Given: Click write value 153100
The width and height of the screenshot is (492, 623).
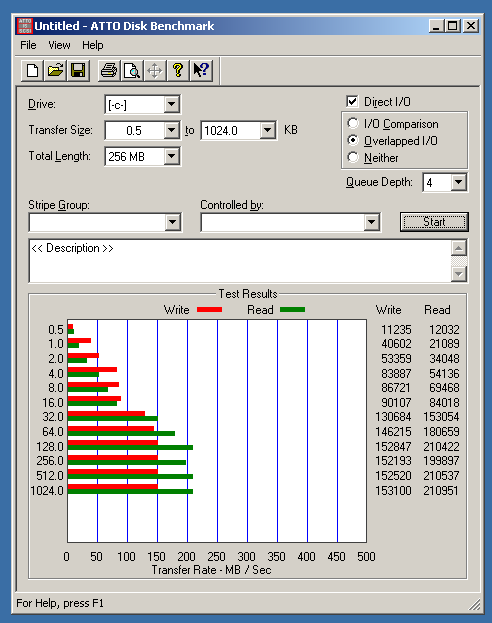Looking at the screenshot, I should point(393,491).
